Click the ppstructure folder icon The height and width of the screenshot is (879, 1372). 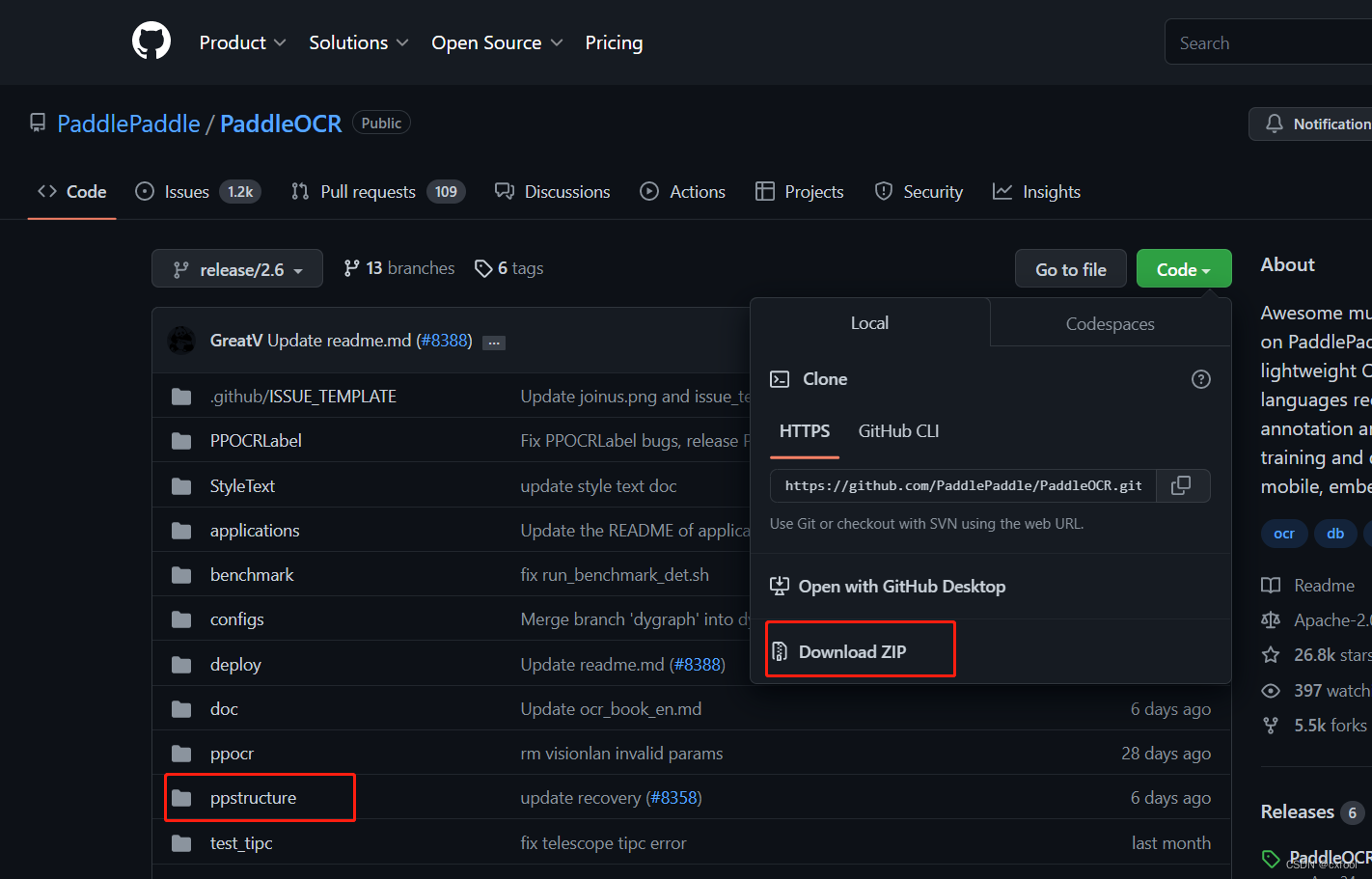click(181, 798)
